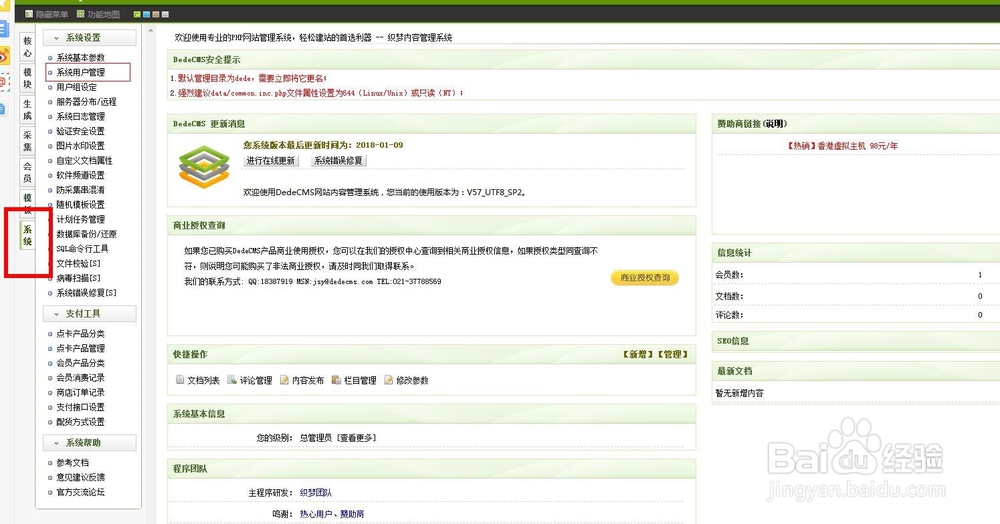Open 参考文档 help link
This screenshot has height=524, width=1000.
click(73, 462)
